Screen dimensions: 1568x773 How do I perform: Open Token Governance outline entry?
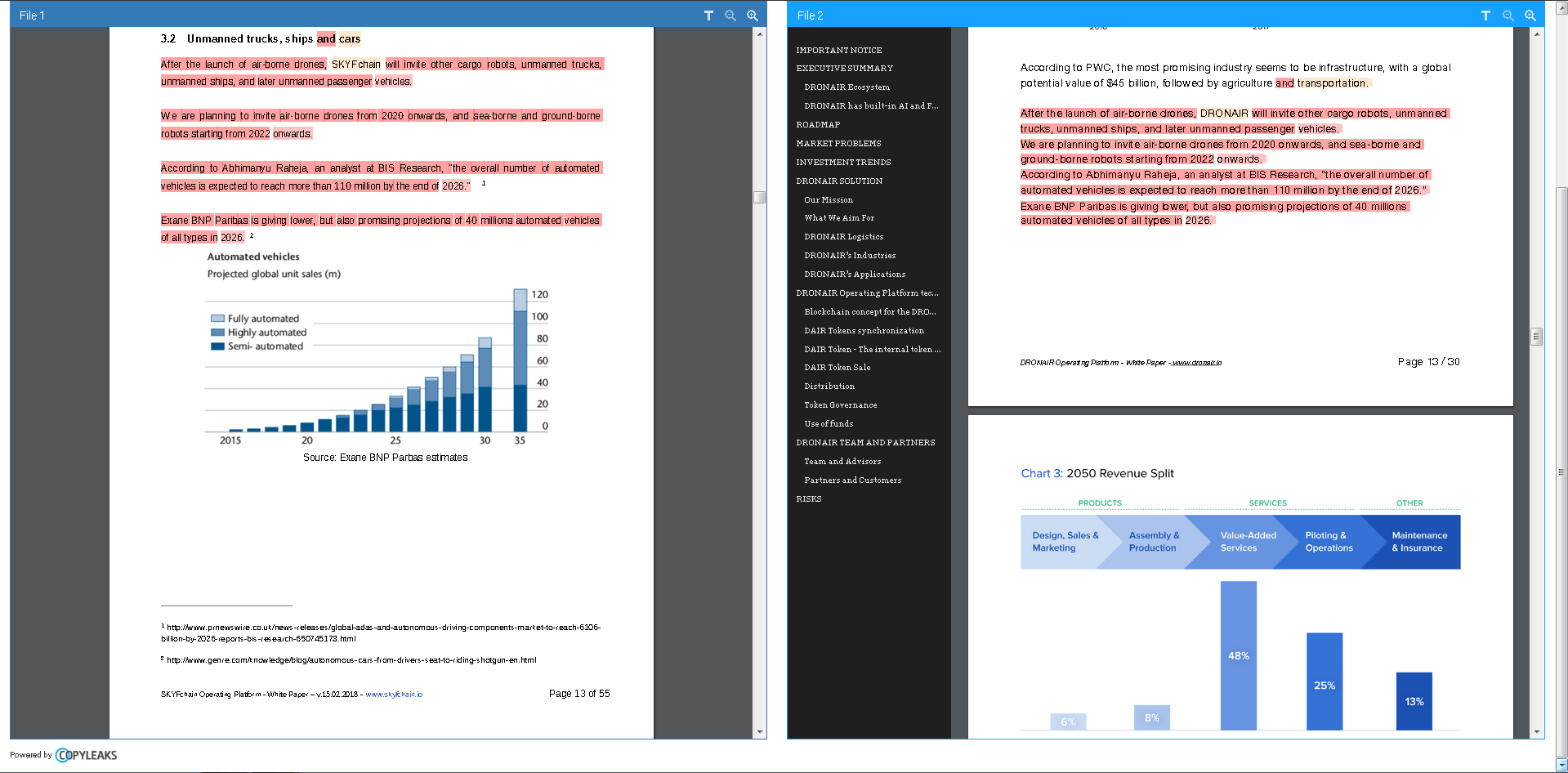point(841,405)
